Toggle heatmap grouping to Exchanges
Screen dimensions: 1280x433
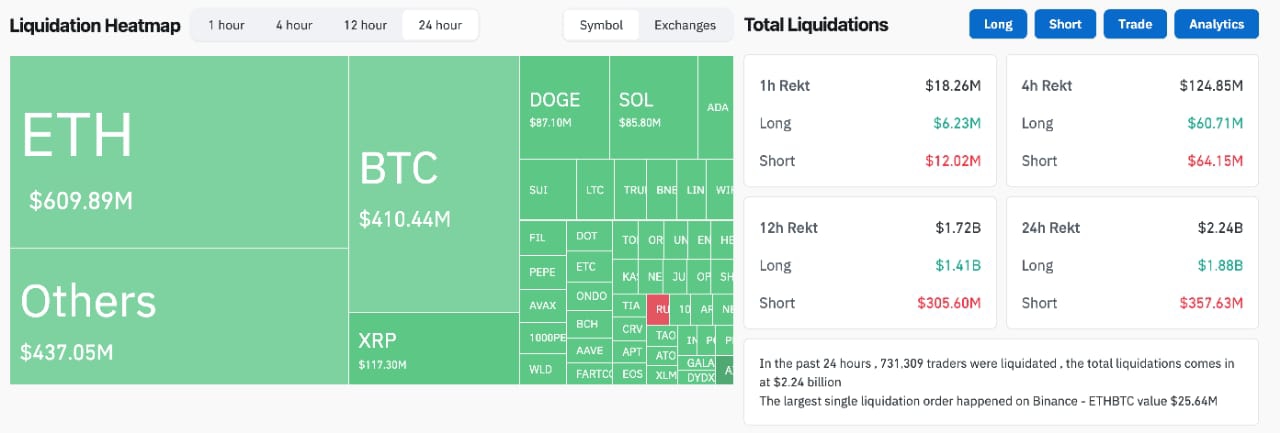pos(685,25)
